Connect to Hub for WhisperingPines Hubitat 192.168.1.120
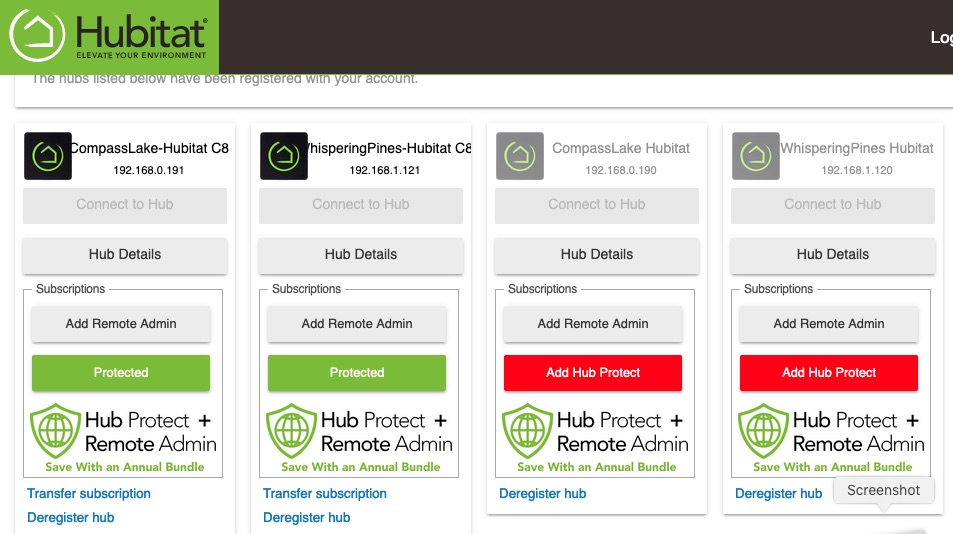The height and width of the screenshot is (534, 953). click(x=832, y=205)
